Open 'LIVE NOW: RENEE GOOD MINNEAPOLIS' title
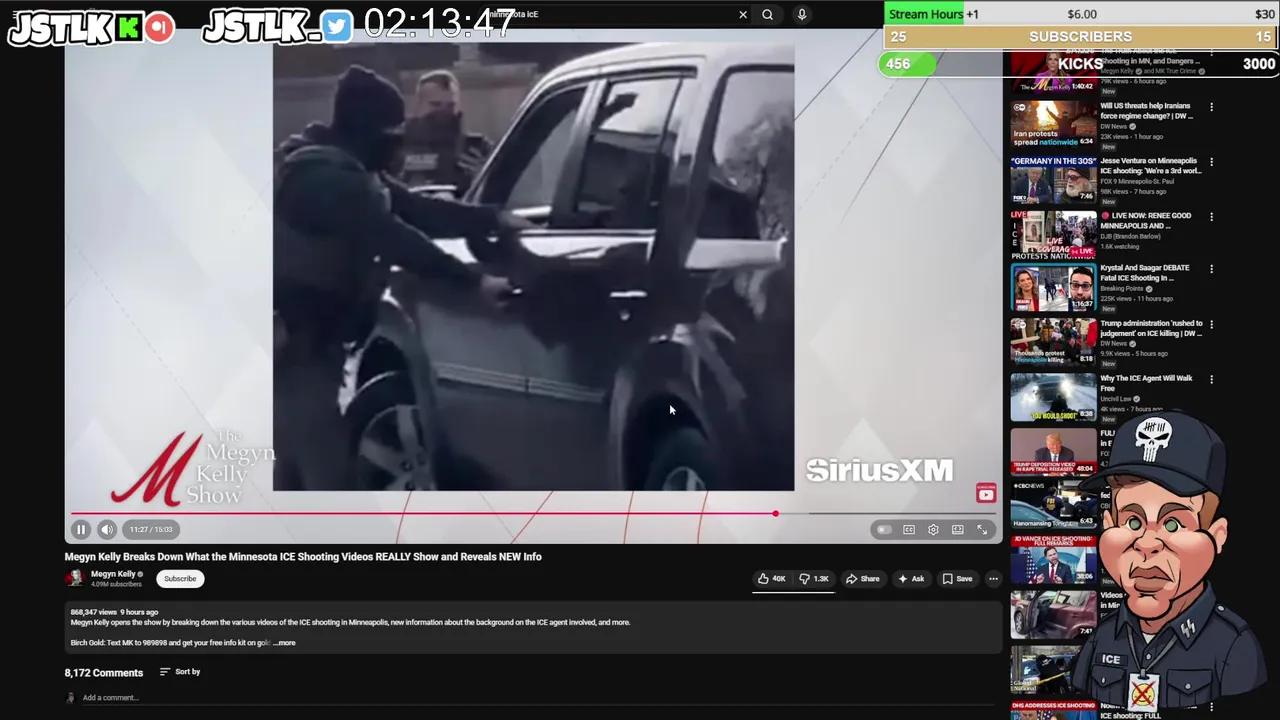Screen dimensions: 1280x720 1146,221
